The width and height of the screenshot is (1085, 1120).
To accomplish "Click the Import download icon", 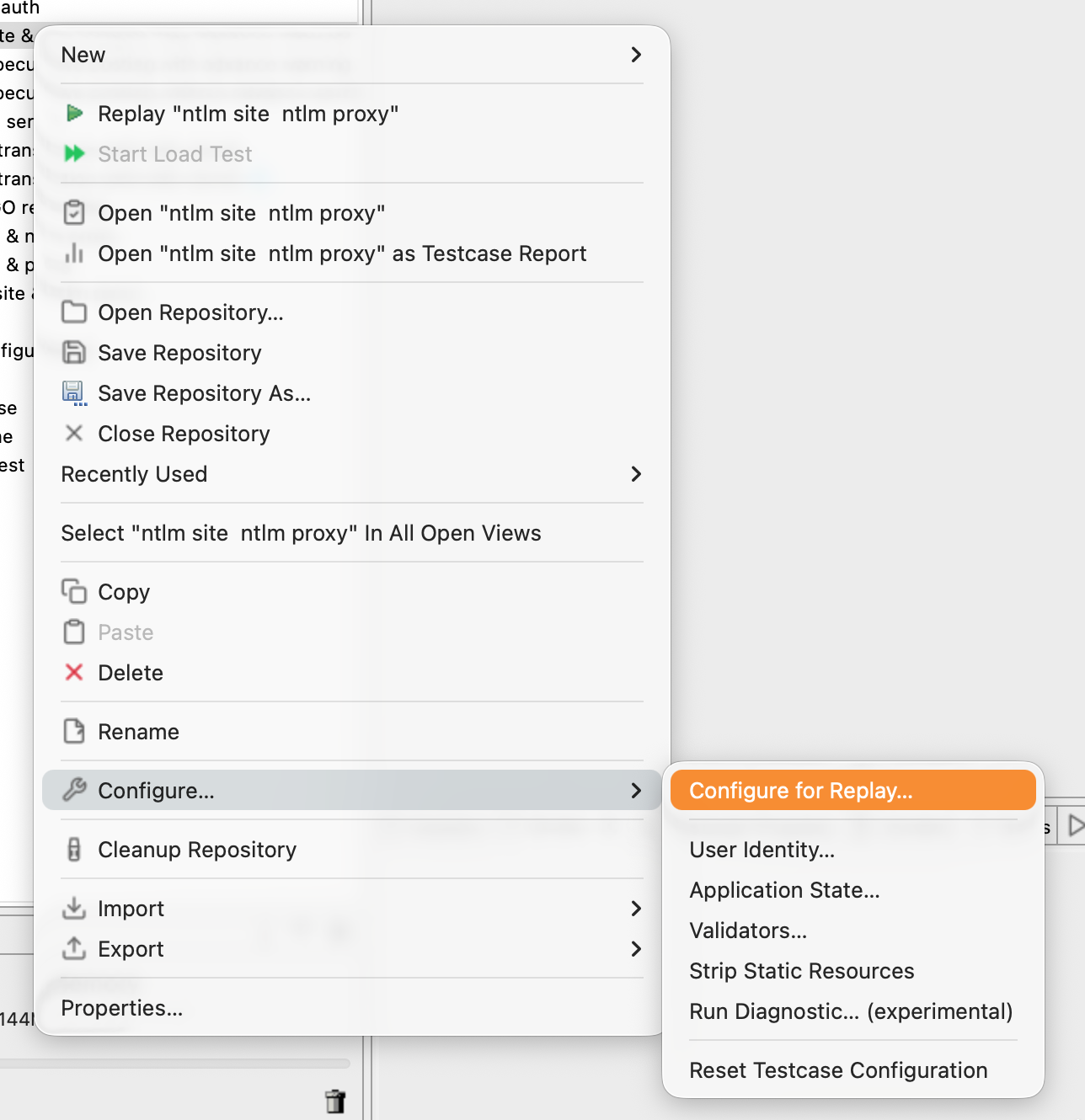I will point(74,908).
